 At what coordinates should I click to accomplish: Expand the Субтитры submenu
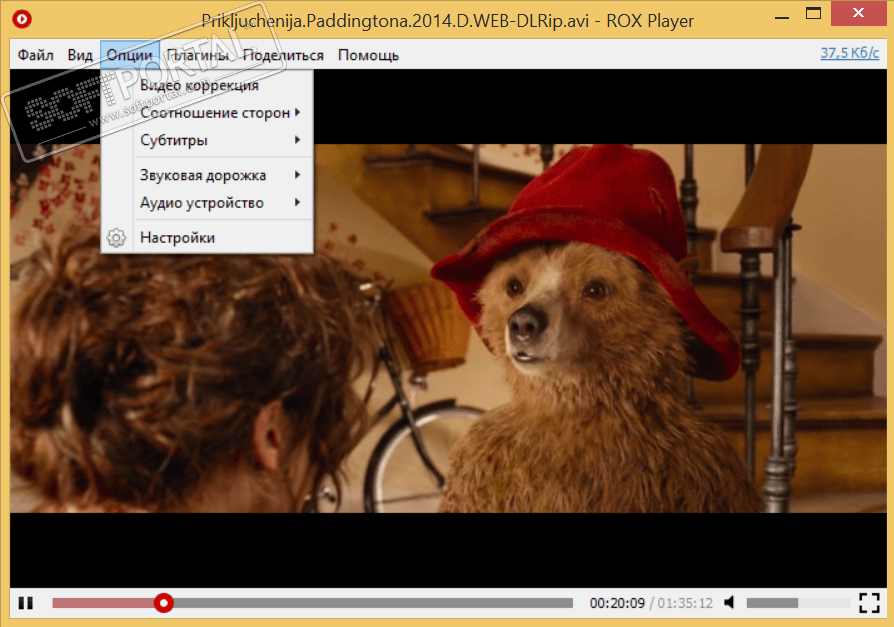pyautogui.click(x=207, y=140)
